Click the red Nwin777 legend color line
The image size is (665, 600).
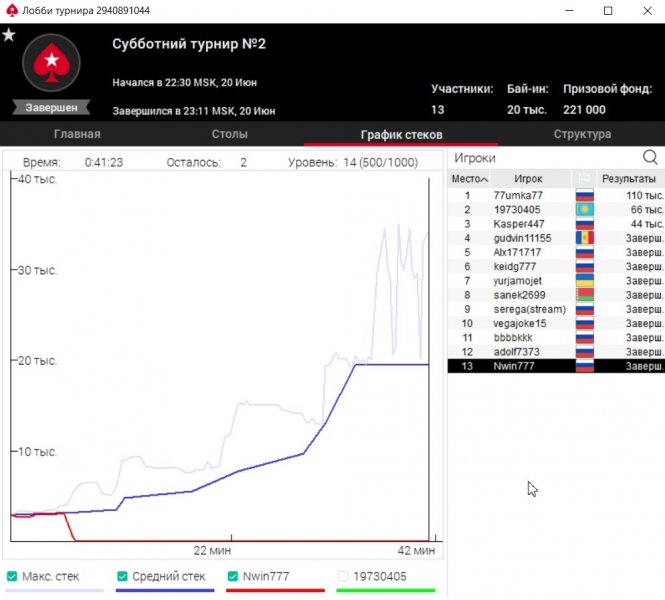[x=275, y=591]
